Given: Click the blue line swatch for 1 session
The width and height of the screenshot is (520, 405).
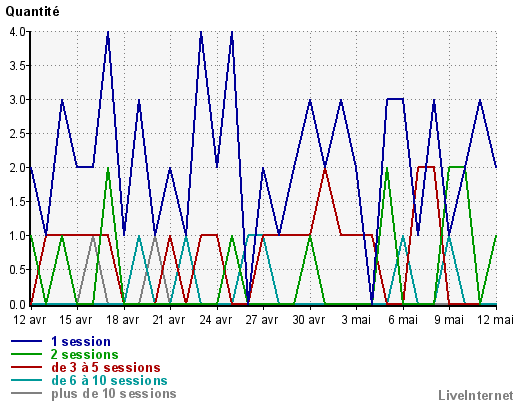Looking at the screenshot, I should 27,341.
